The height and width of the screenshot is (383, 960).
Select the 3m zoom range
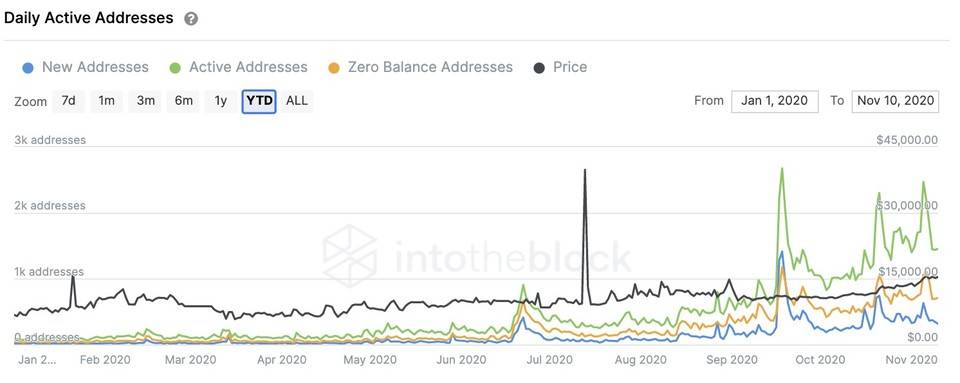146,101
